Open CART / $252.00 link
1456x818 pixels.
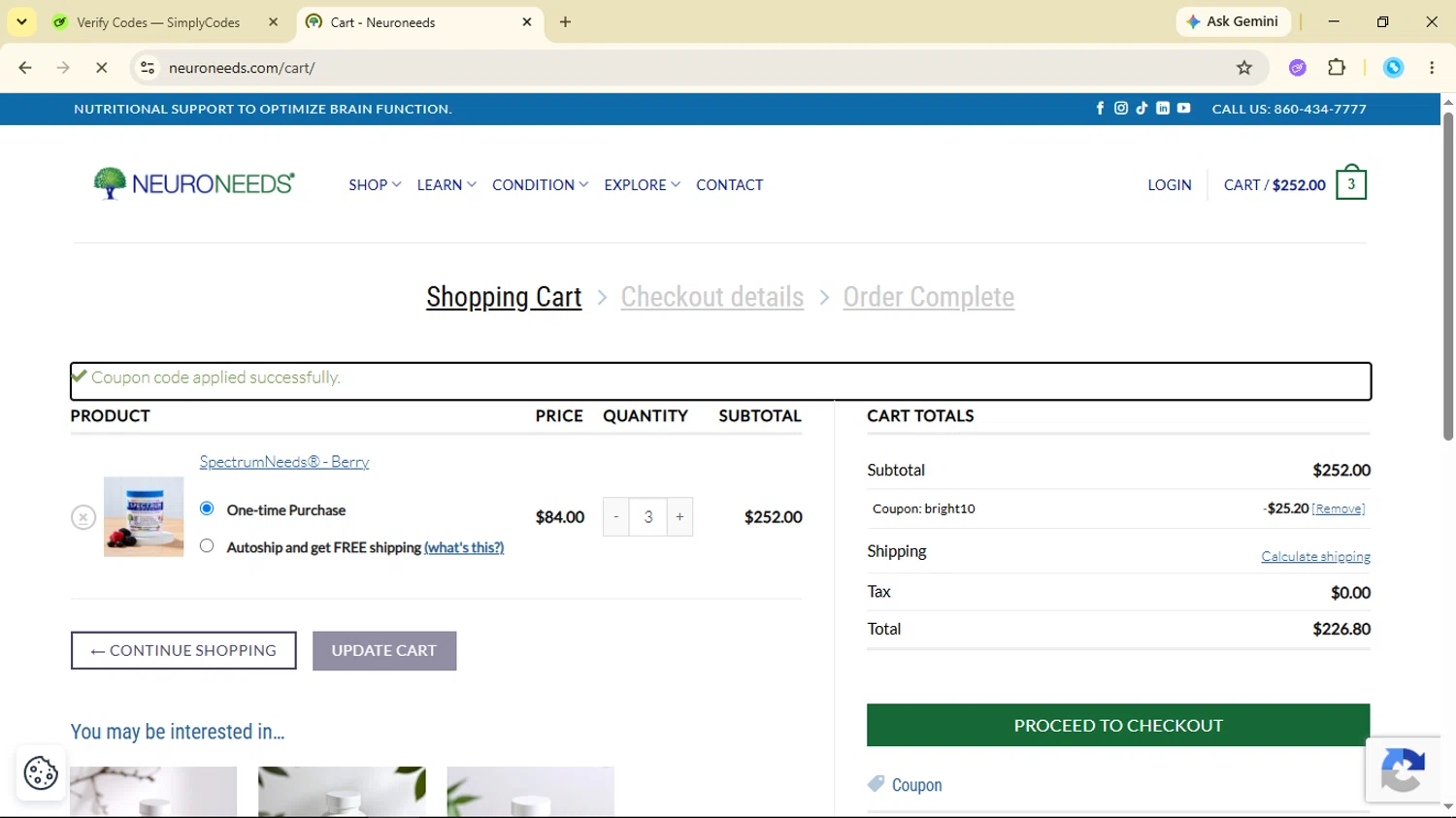(x=1274, y=184)
